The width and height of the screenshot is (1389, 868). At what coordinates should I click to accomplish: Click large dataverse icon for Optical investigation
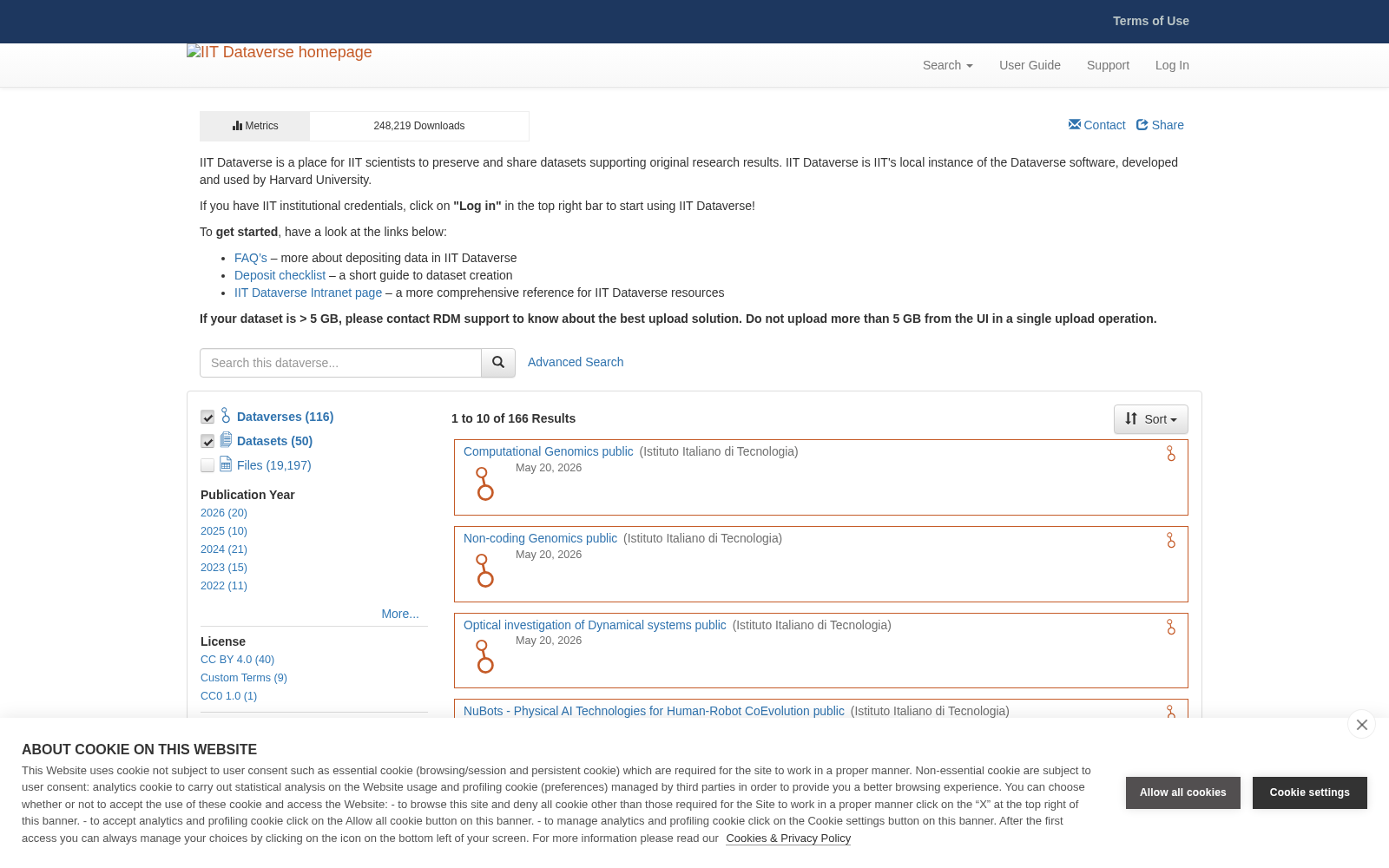click(x=484, y=656)
